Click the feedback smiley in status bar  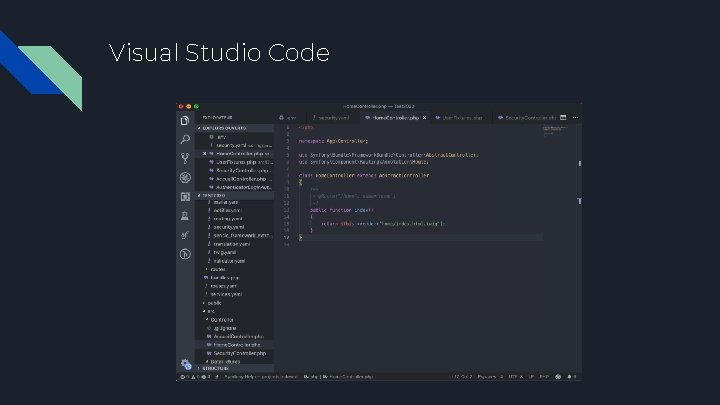pyautogui.click(x=558, y=377)
